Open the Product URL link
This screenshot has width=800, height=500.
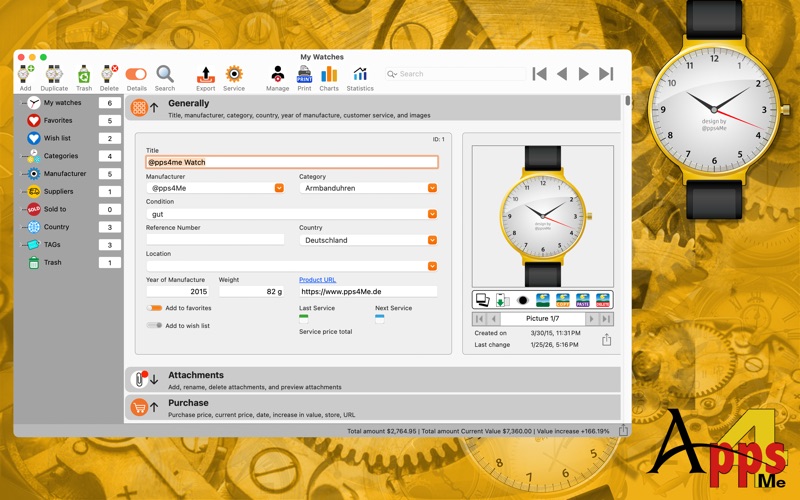tap(317, 280)
